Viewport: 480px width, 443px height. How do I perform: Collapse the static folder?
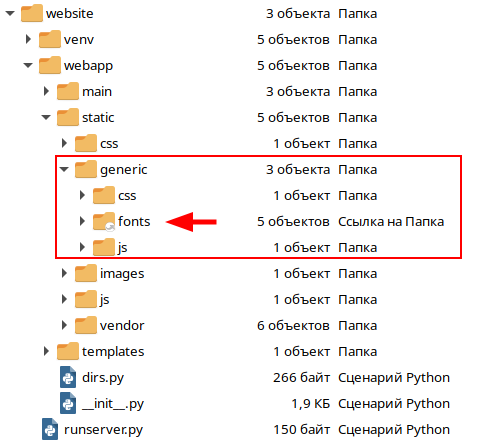point(46,117)
